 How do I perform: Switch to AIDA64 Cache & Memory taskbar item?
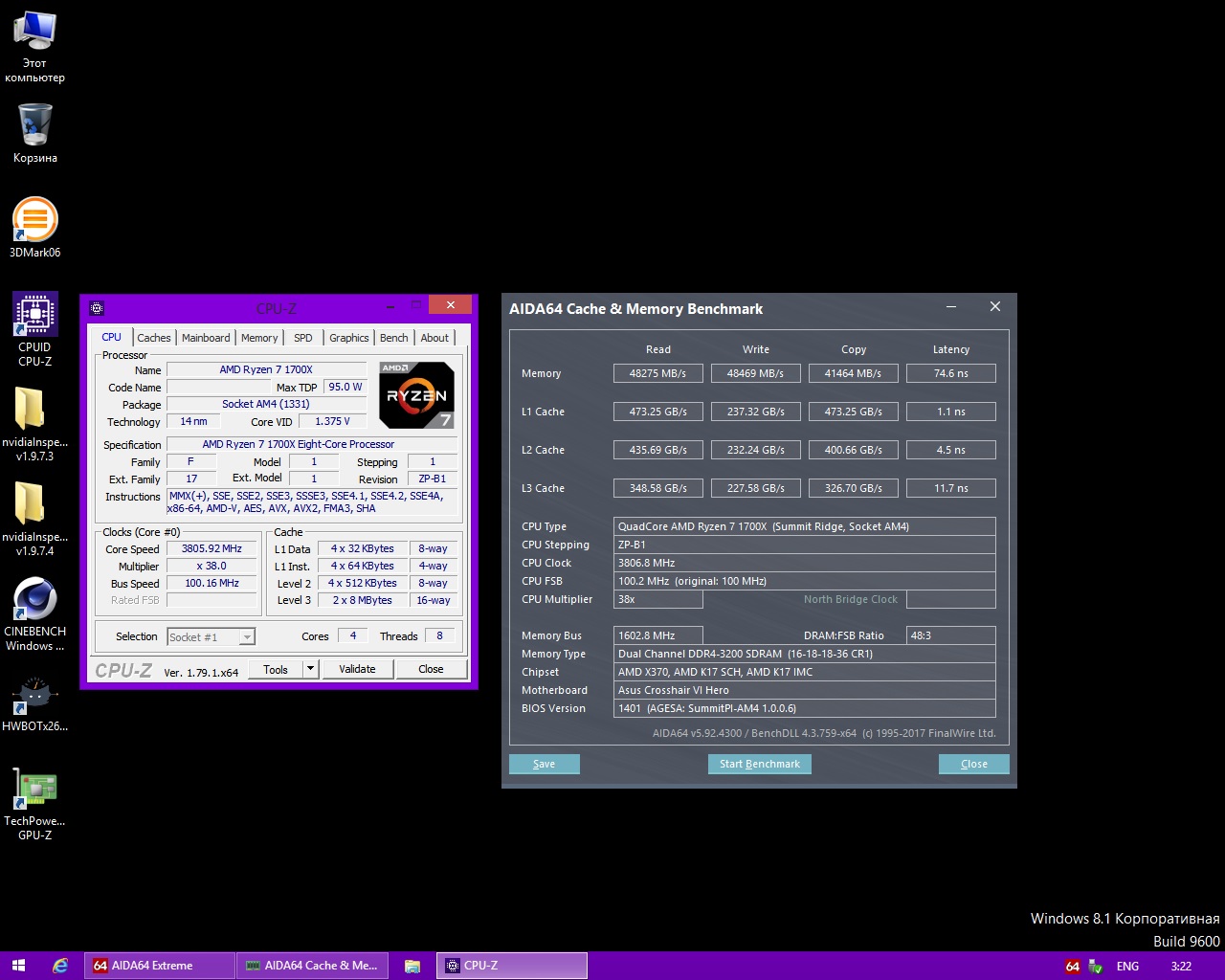tap(313, 966)
